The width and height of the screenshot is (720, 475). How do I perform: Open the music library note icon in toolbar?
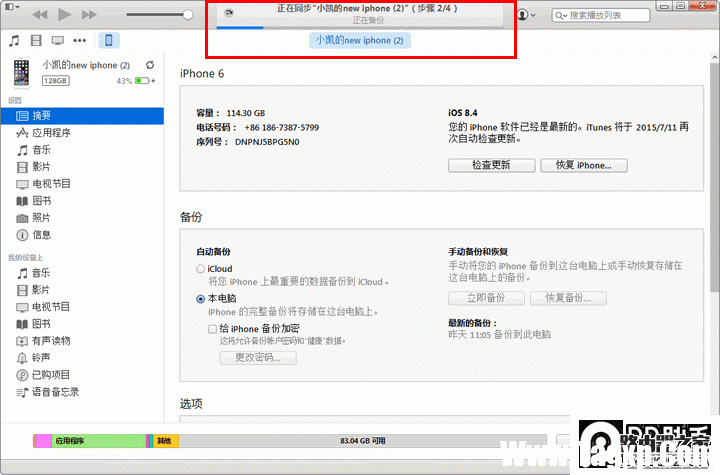(x=14, y=40)
